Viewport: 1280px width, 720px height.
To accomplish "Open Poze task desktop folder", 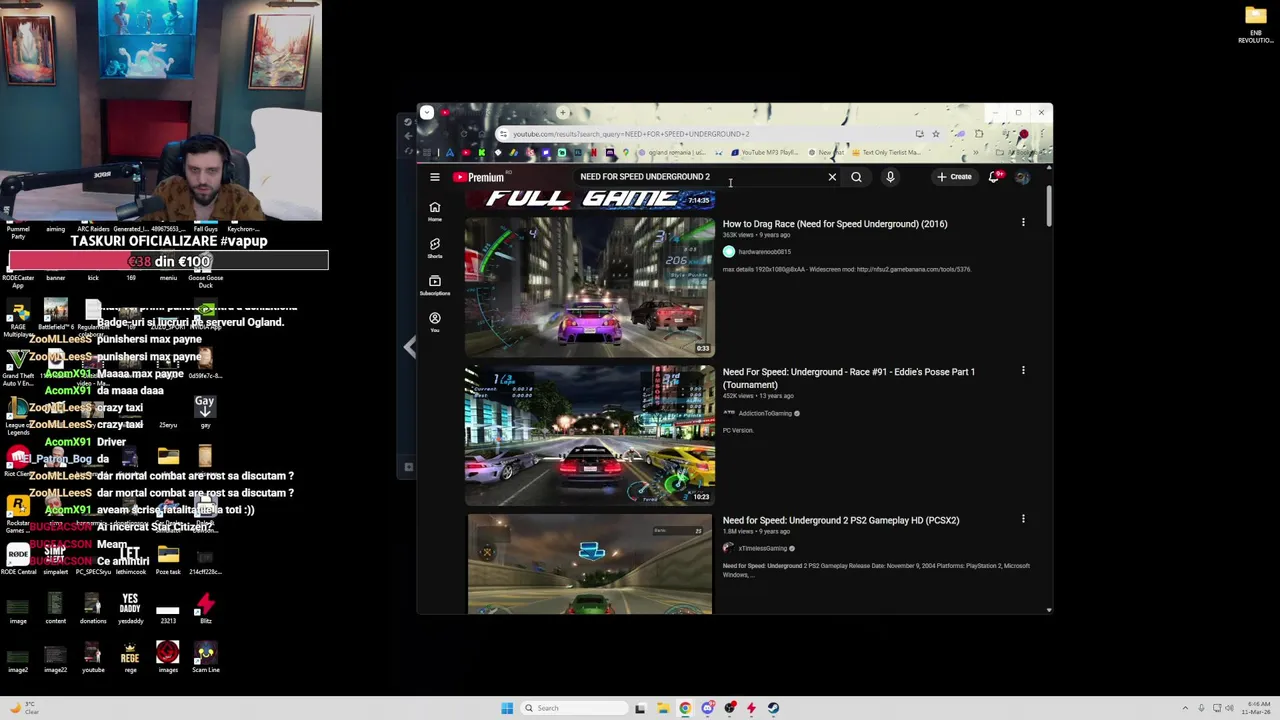I will tap(167, 559).
